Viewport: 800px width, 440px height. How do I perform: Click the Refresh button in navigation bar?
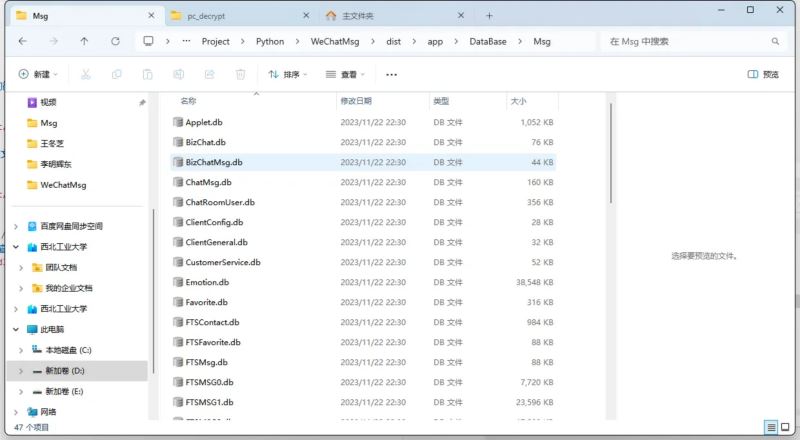click(115, 41)
